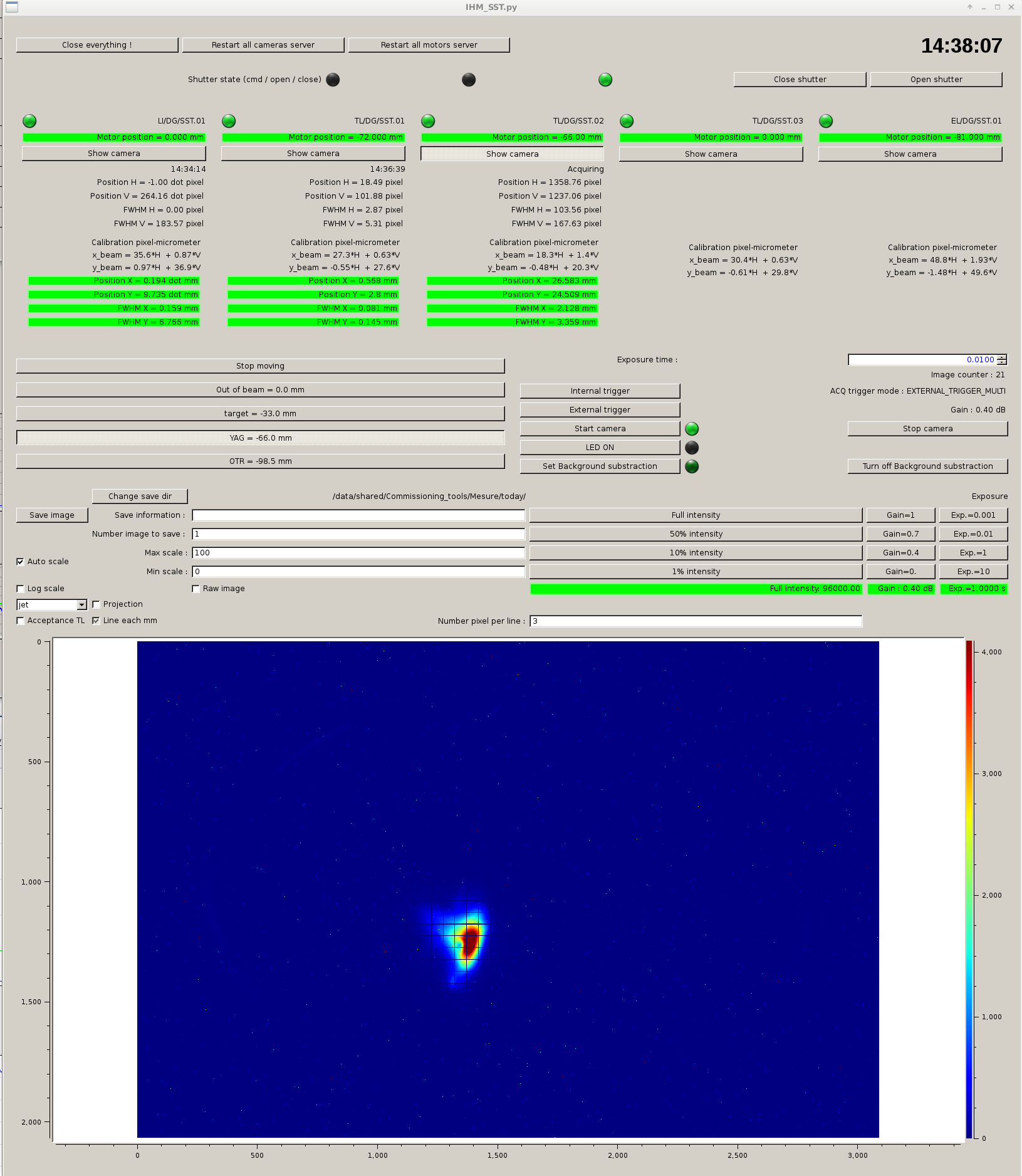The height and width of the screenshot is (1176, 1022).
Task: Enable the Projection checkbox
Action: (x=96, y=604)
